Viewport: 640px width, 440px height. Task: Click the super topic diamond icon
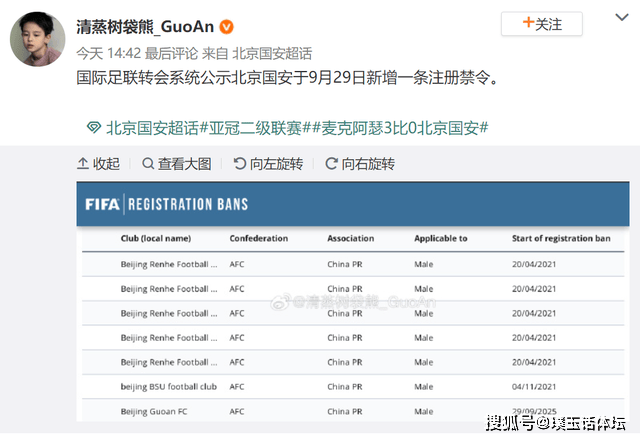coord(93,129)
